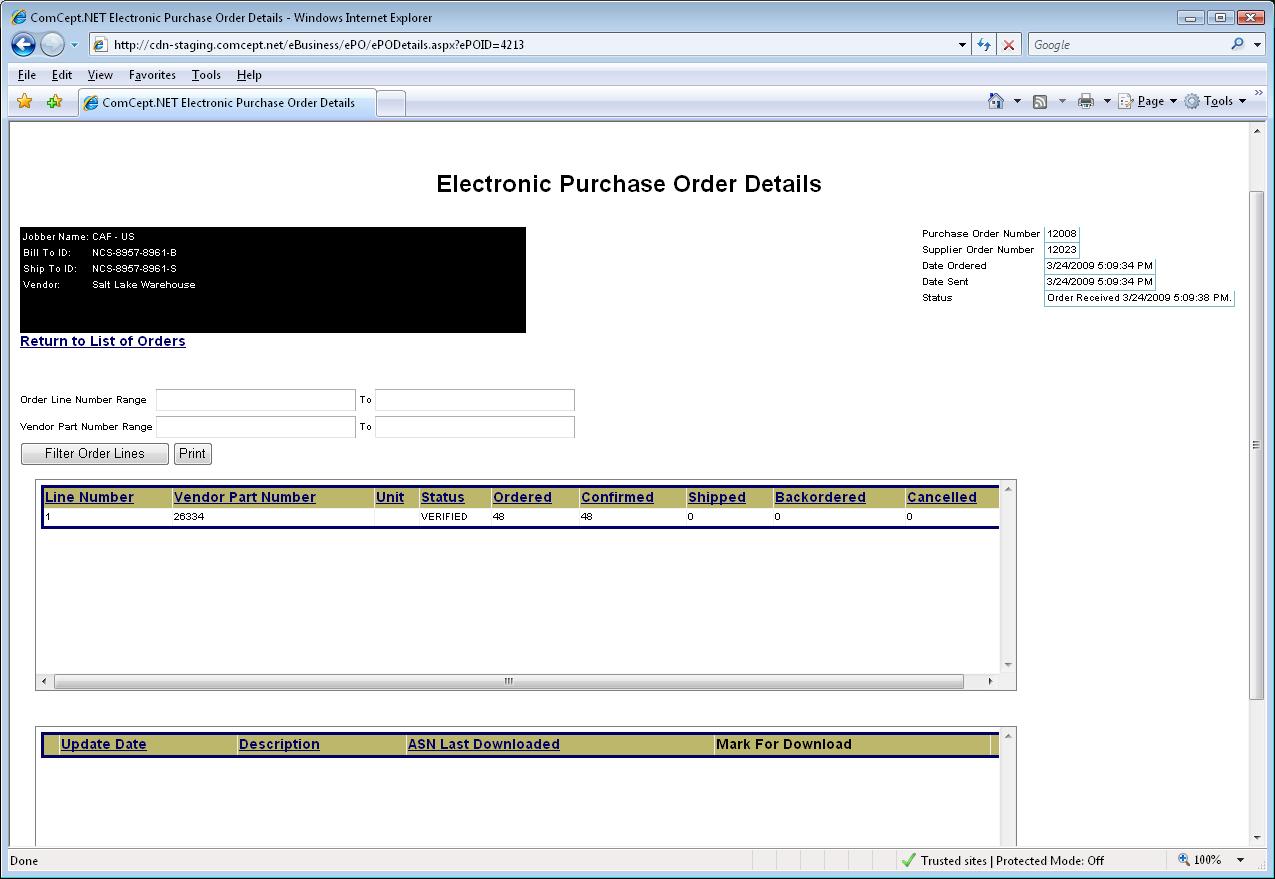The image size is (1275, 879).
Task: Expand the Tools command bar dropdown
Action: 1216,101
